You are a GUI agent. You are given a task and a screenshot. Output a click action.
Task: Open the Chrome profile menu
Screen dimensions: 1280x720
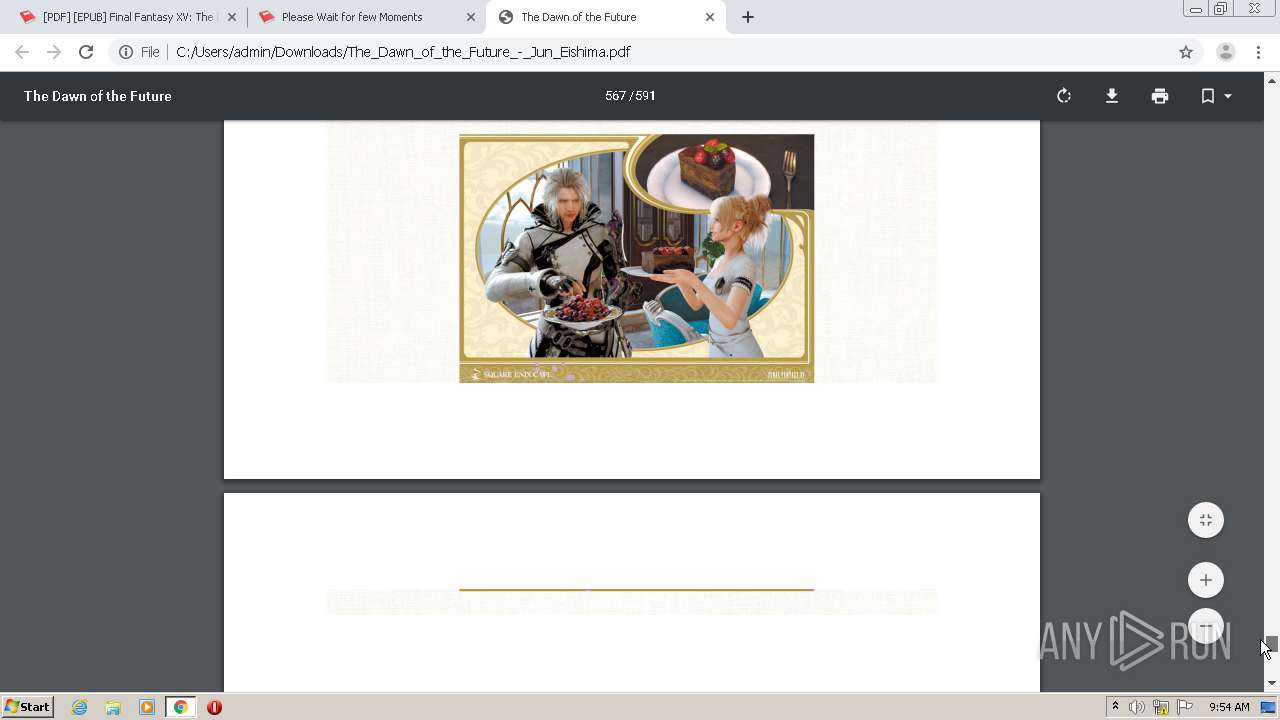(1226, 52)
